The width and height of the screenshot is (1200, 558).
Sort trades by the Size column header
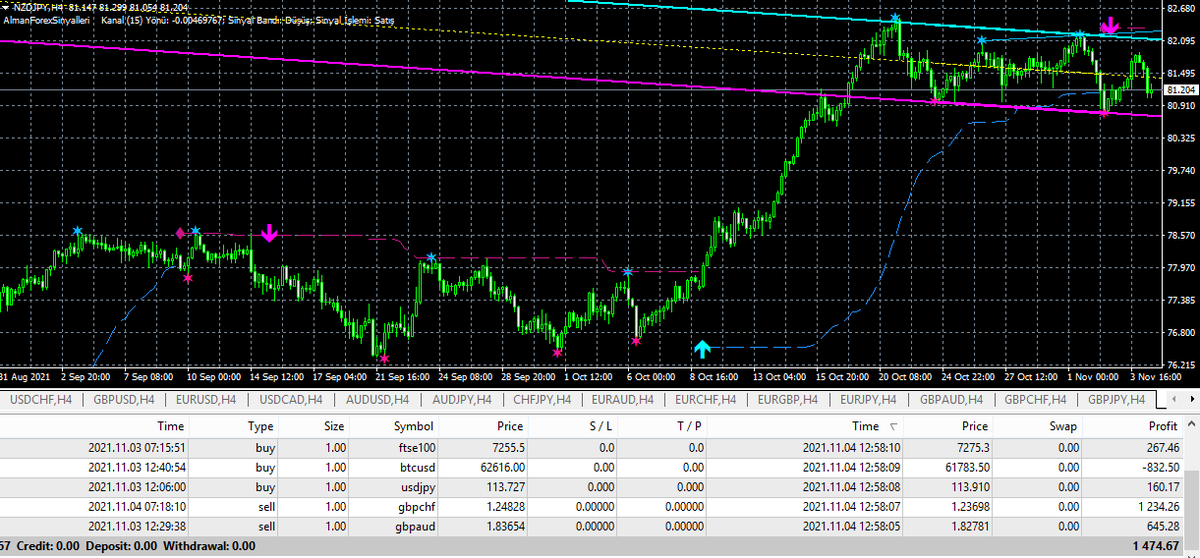[x=334, y=425]
